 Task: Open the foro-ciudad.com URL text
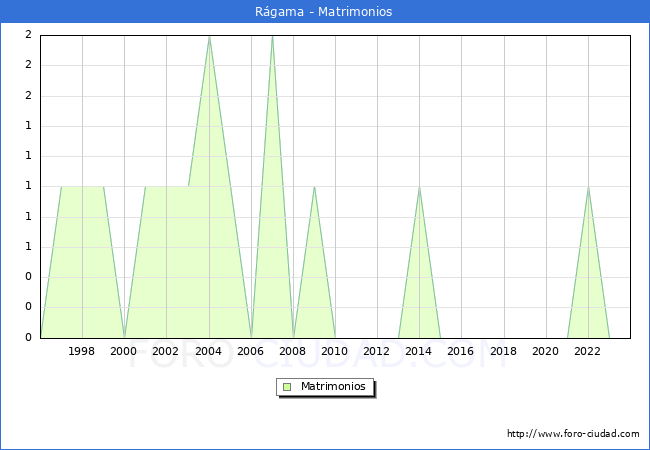coord(573,434)
